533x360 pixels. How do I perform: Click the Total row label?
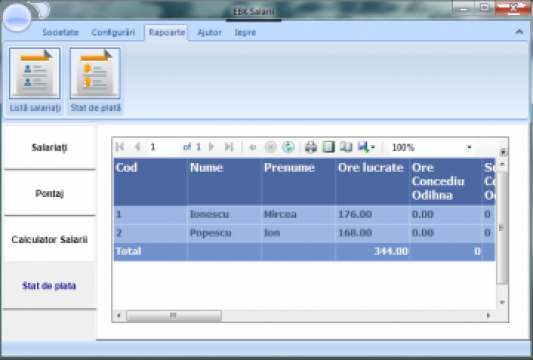click(x=128, y=251)
